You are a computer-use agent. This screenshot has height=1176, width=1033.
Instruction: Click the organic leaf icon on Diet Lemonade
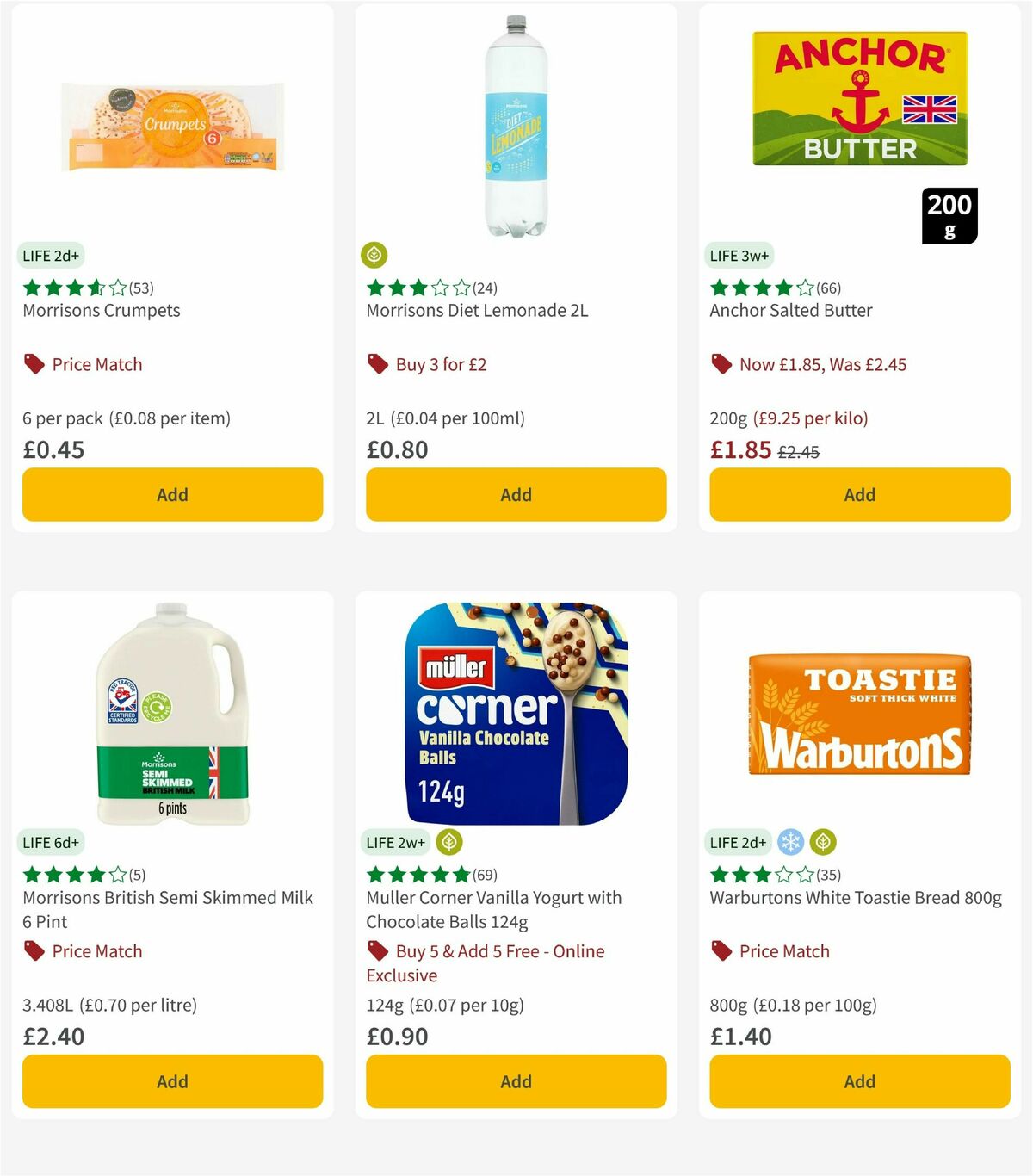(376, 255)
